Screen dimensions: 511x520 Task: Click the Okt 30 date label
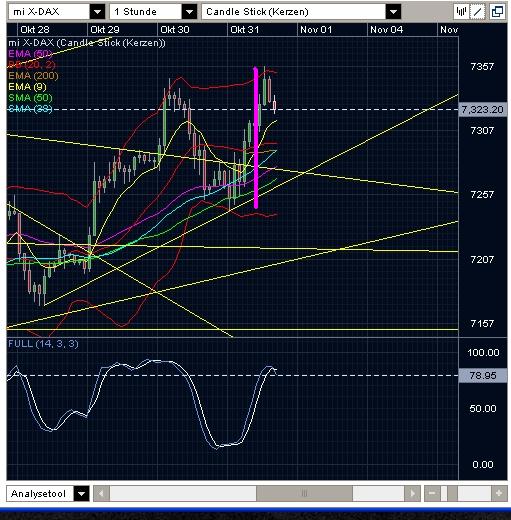(175, 30)
